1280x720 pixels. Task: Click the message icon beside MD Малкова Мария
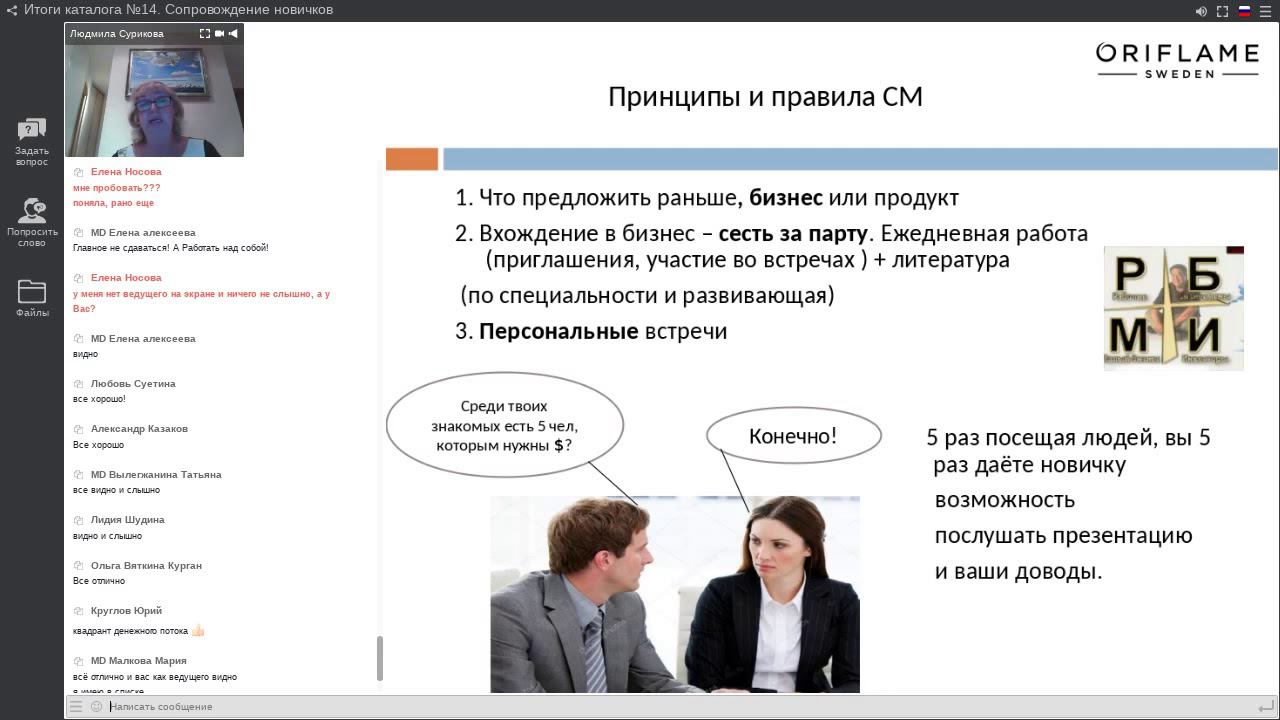tap(79, 661)
